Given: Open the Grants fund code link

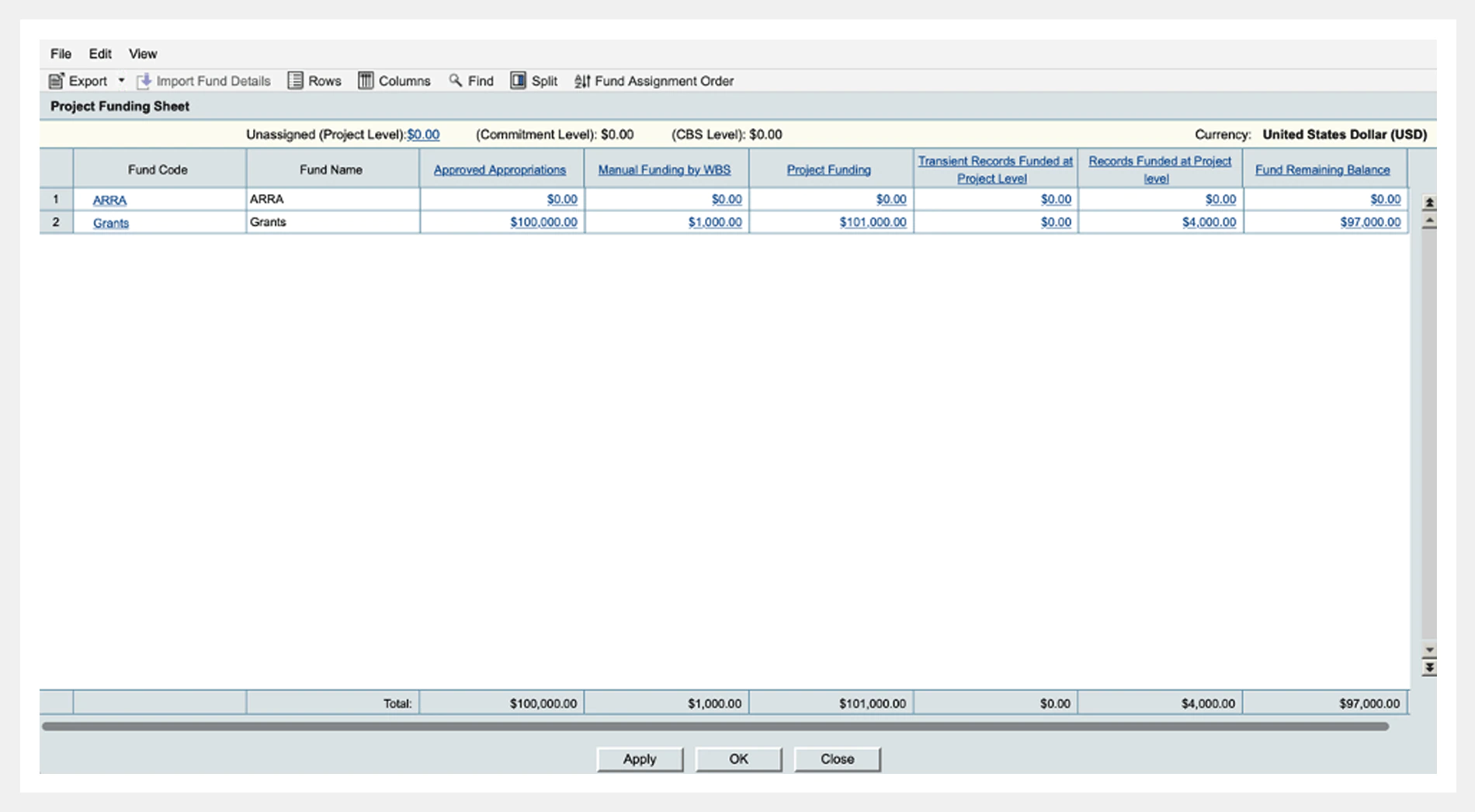Looking at the screenshot, I should [111, 223].
